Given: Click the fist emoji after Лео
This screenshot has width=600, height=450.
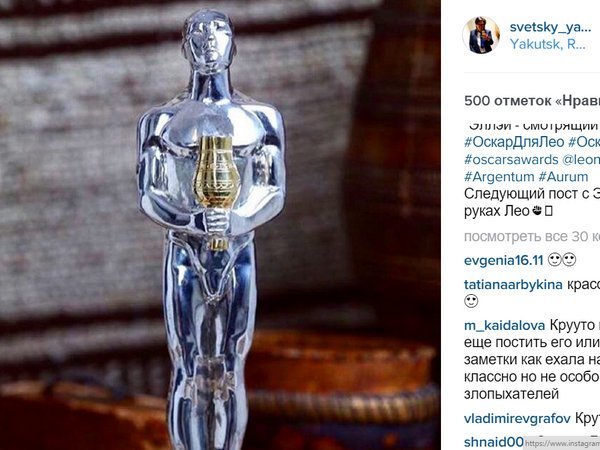Looking at the screenshot, I should click(537, 211).
